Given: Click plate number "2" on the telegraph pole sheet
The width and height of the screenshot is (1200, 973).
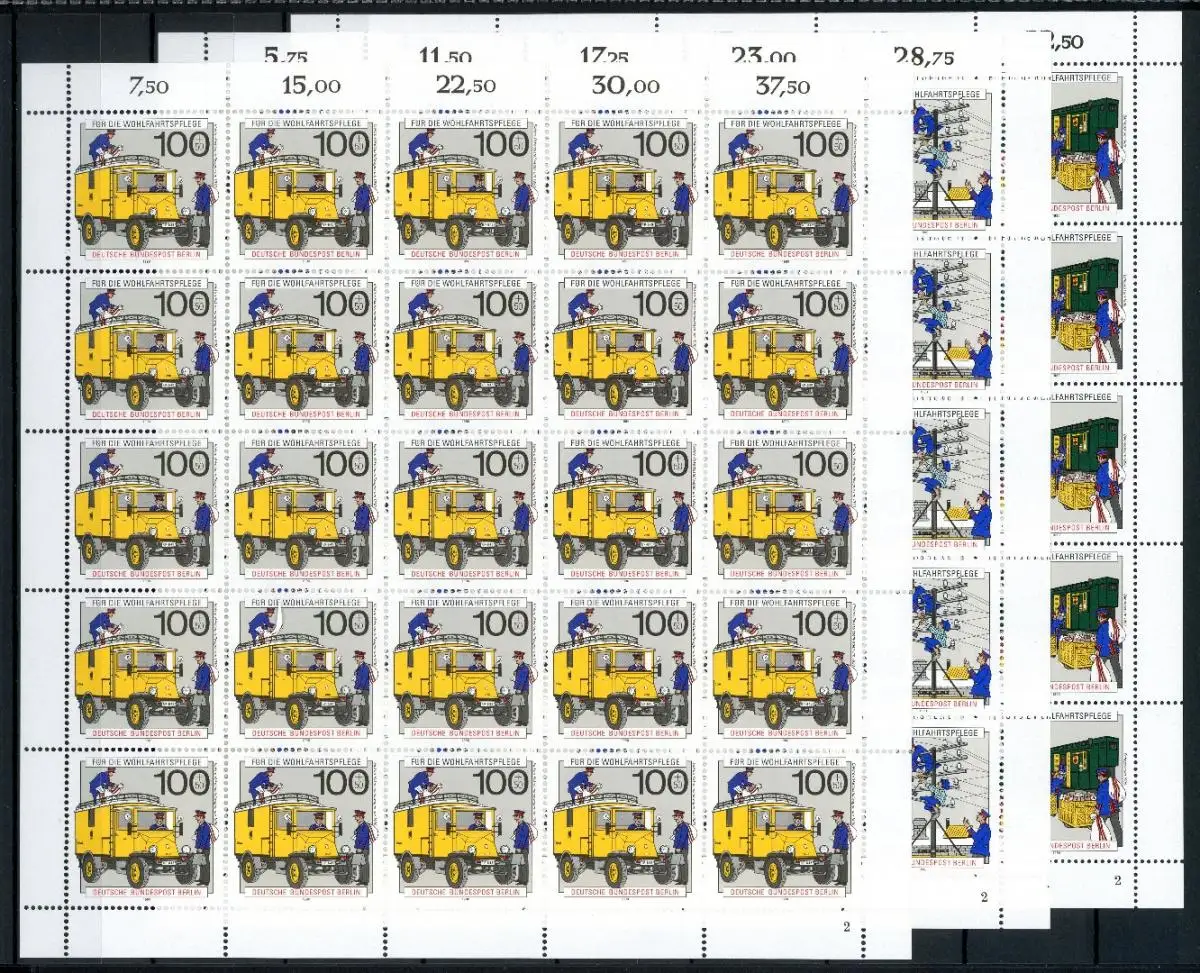Looking at the screenshot, I should pyautogui.click(x=984, y=897).
